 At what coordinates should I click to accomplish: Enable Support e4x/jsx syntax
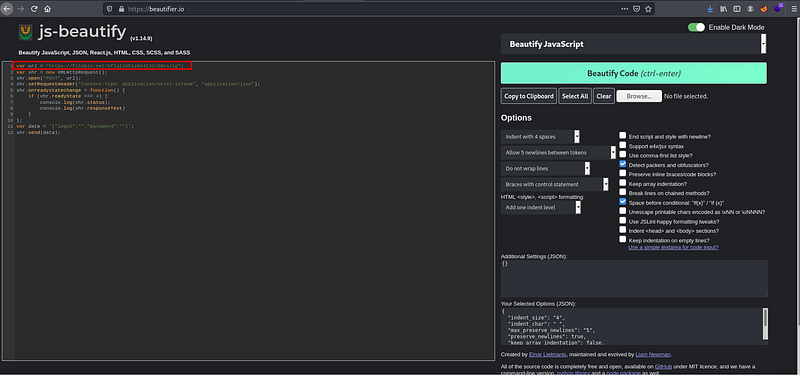coord(623,145)
